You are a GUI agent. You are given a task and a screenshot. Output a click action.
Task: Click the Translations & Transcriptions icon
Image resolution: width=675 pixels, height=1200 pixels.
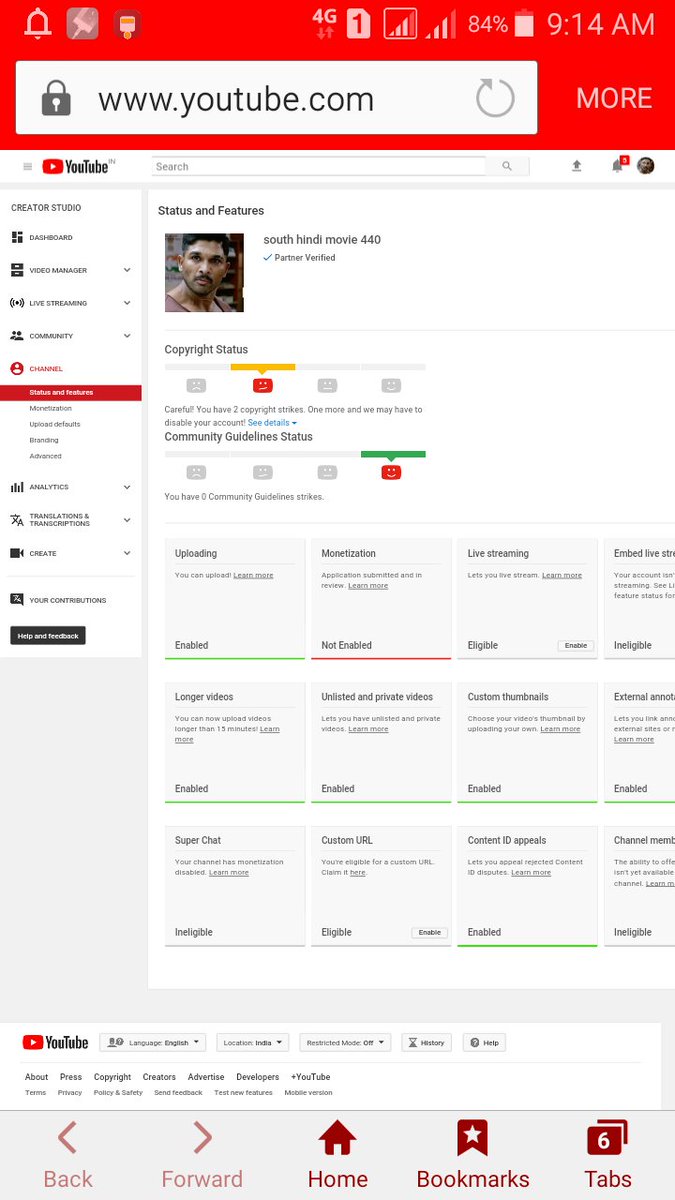[x=17, y=520]
